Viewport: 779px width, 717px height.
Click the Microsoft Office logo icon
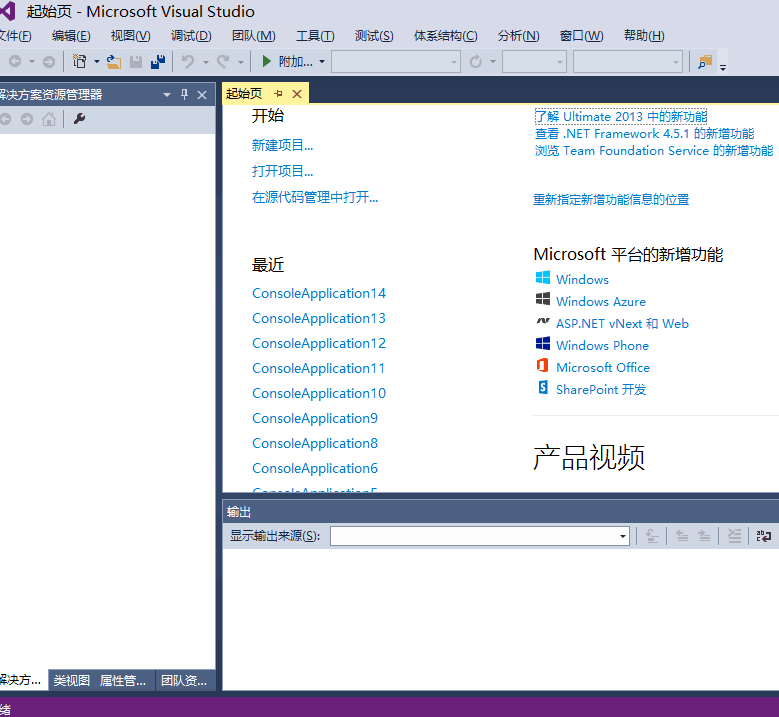click(x=543, y=365)
